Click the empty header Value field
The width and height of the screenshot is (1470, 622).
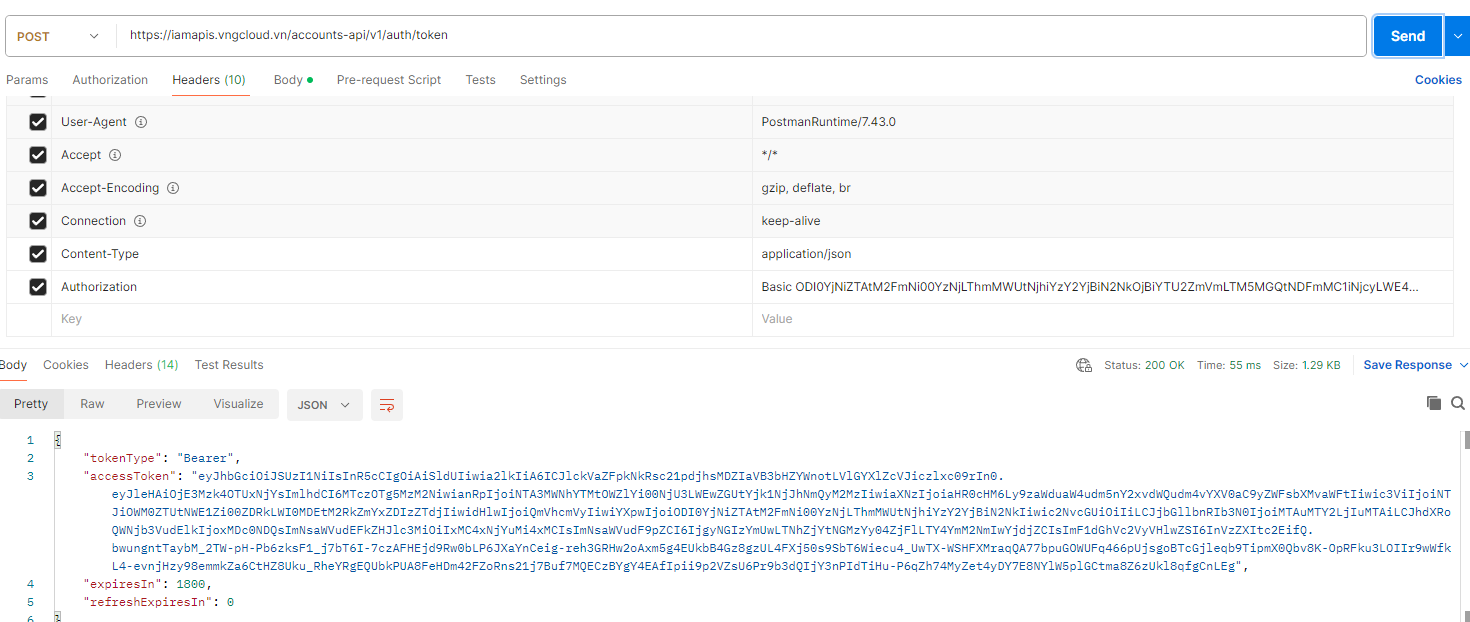pyautogui.click(x=1102, y=319)
